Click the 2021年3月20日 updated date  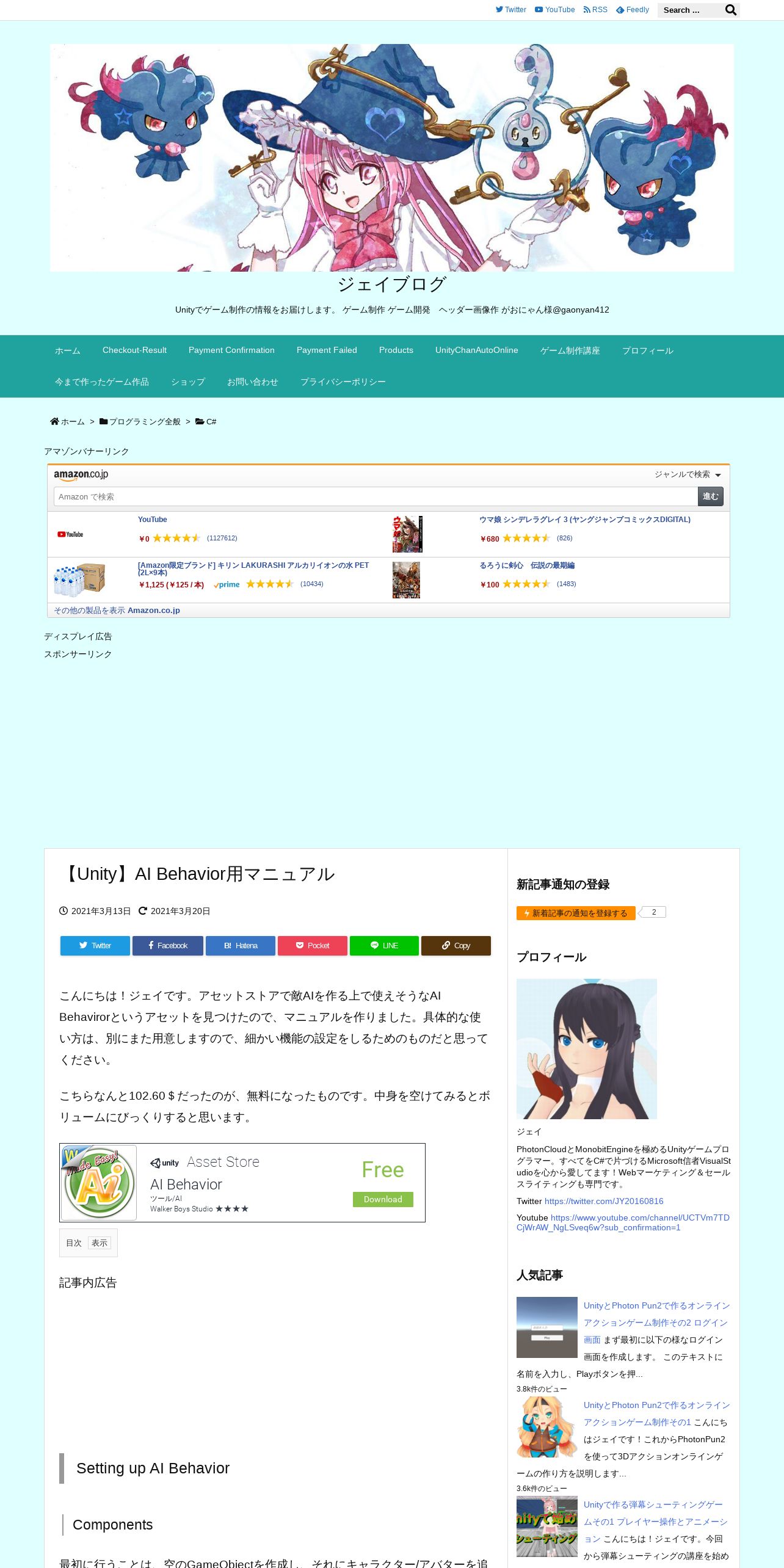[x=180, y=911]
